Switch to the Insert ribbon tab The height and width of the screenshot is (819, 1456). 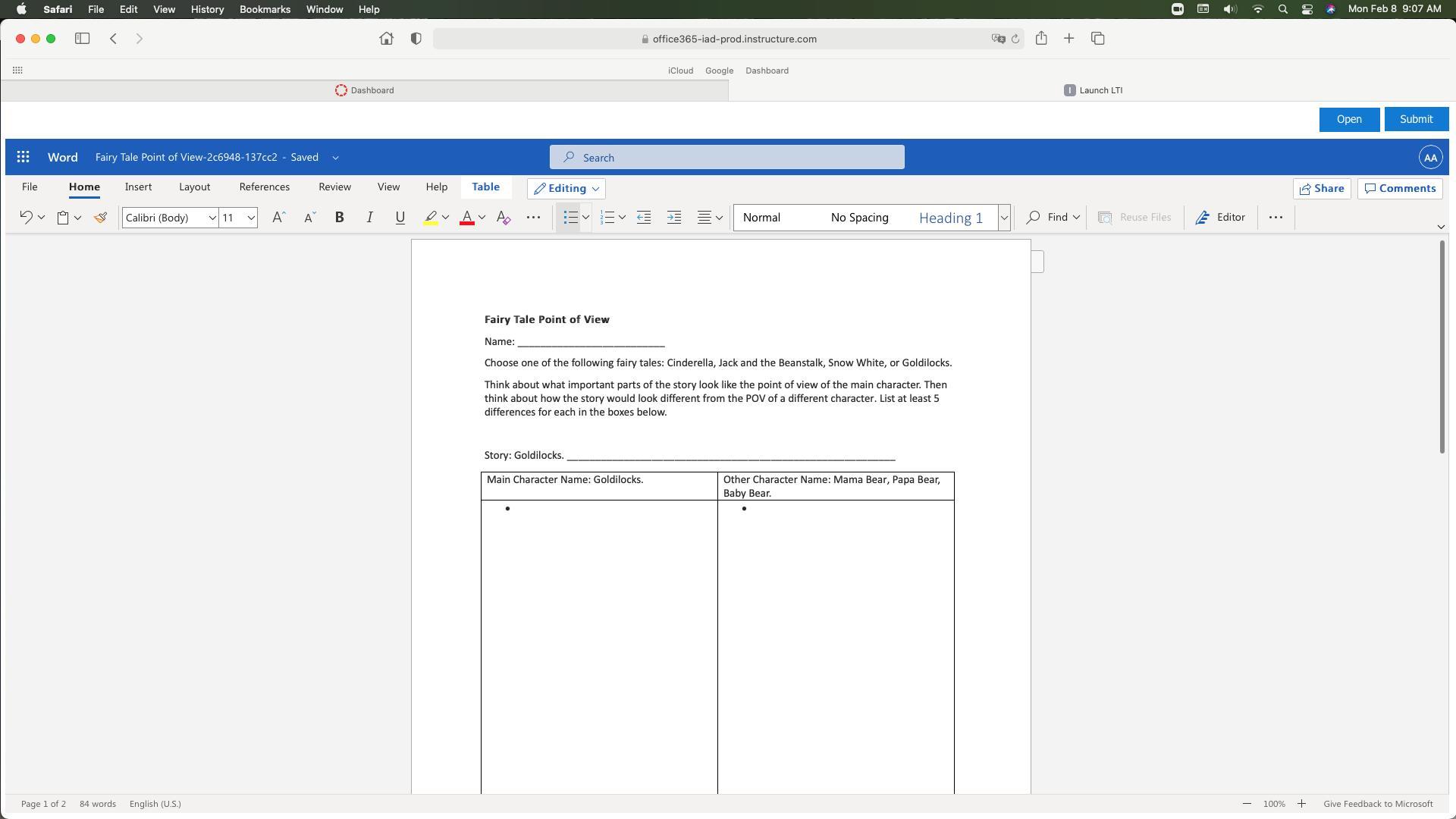tap(138, 187)
